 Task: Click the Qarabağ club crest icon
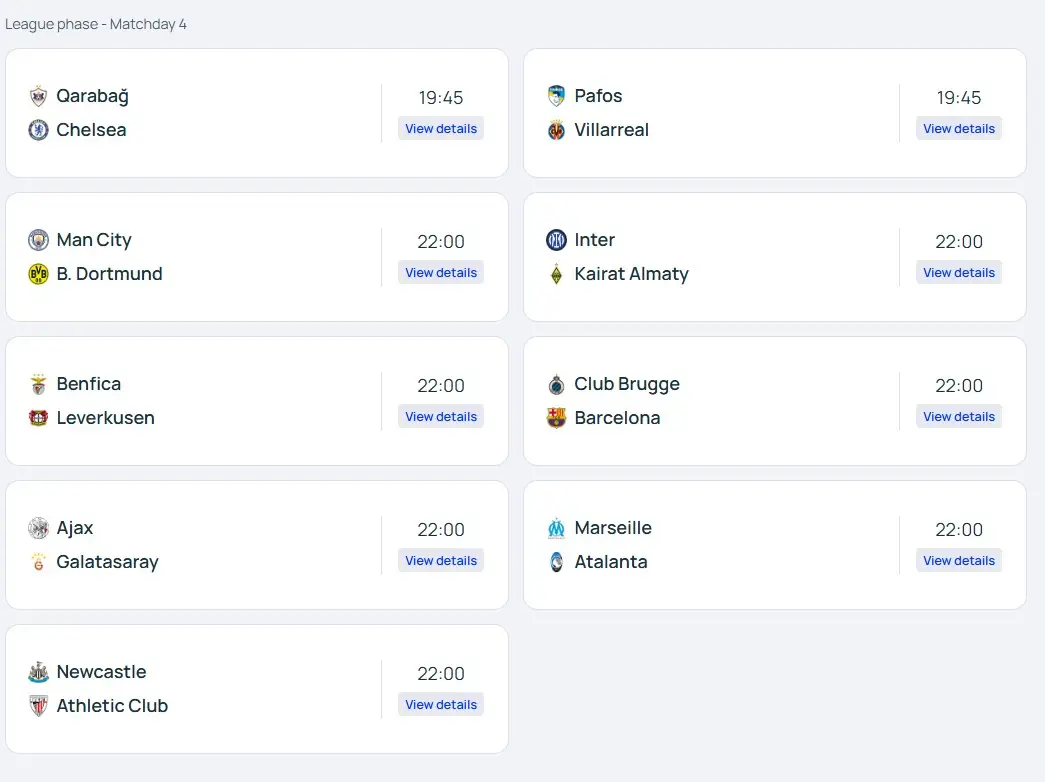coord(38,97)
